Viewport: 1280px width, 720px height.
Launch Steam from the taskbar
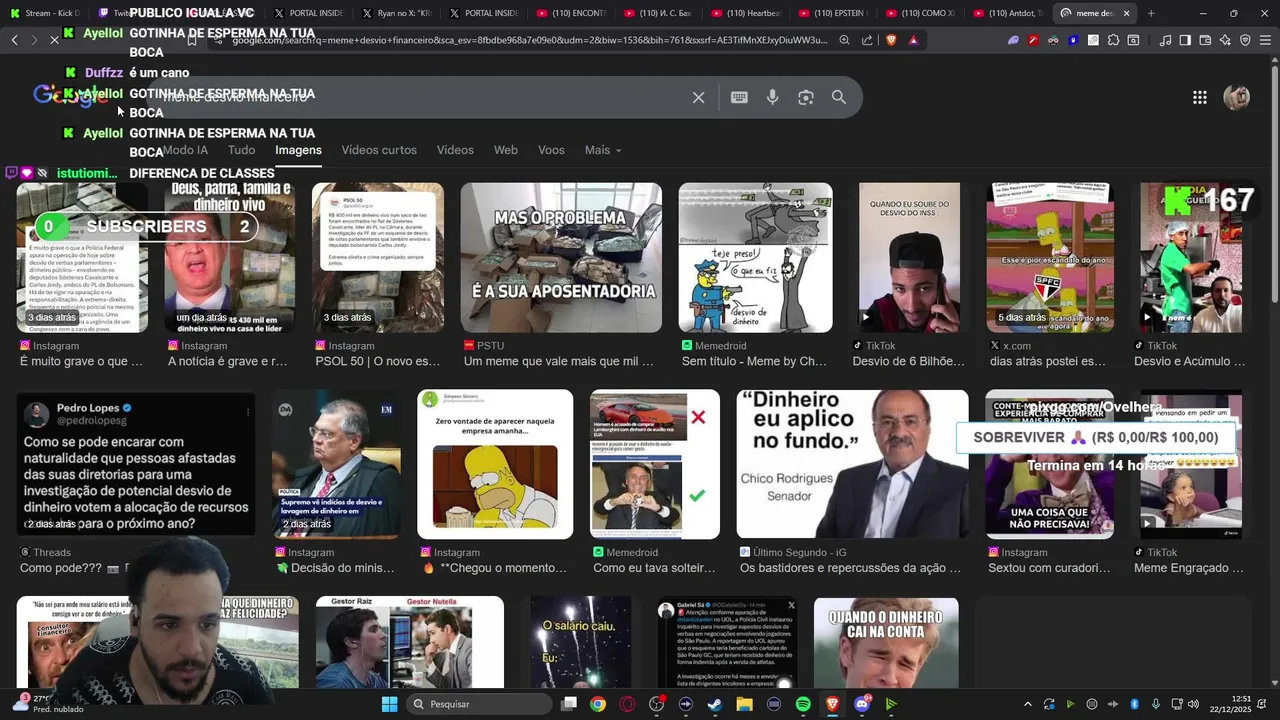pos(715,704)
